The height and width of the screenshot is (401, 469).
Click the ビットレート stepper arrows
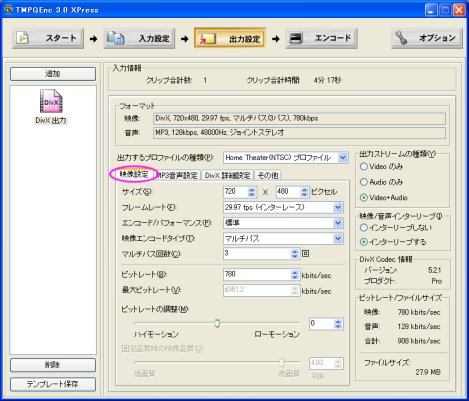294,275
